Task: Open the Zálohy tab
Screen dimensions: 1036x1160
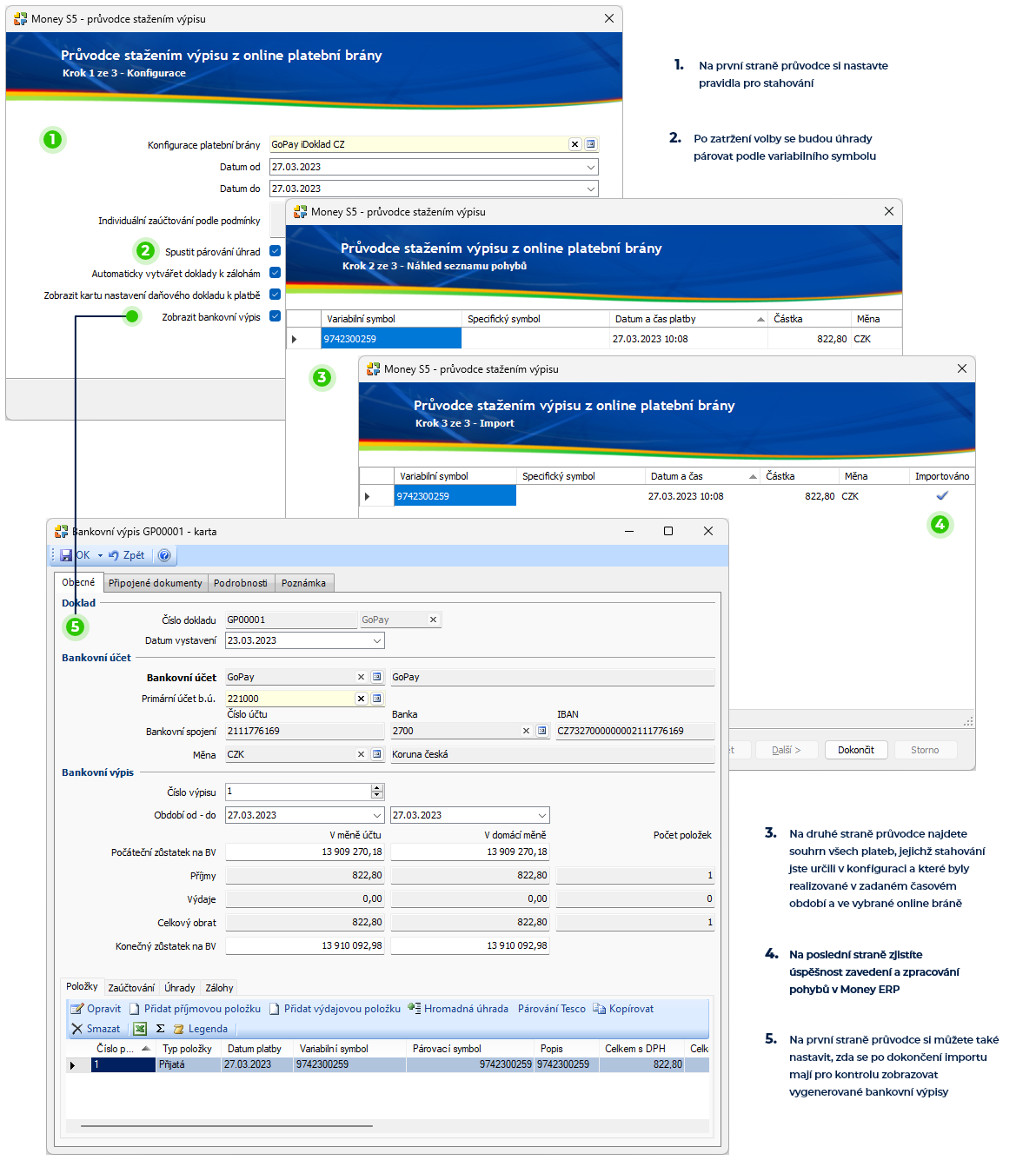Action: pos(219,988)
